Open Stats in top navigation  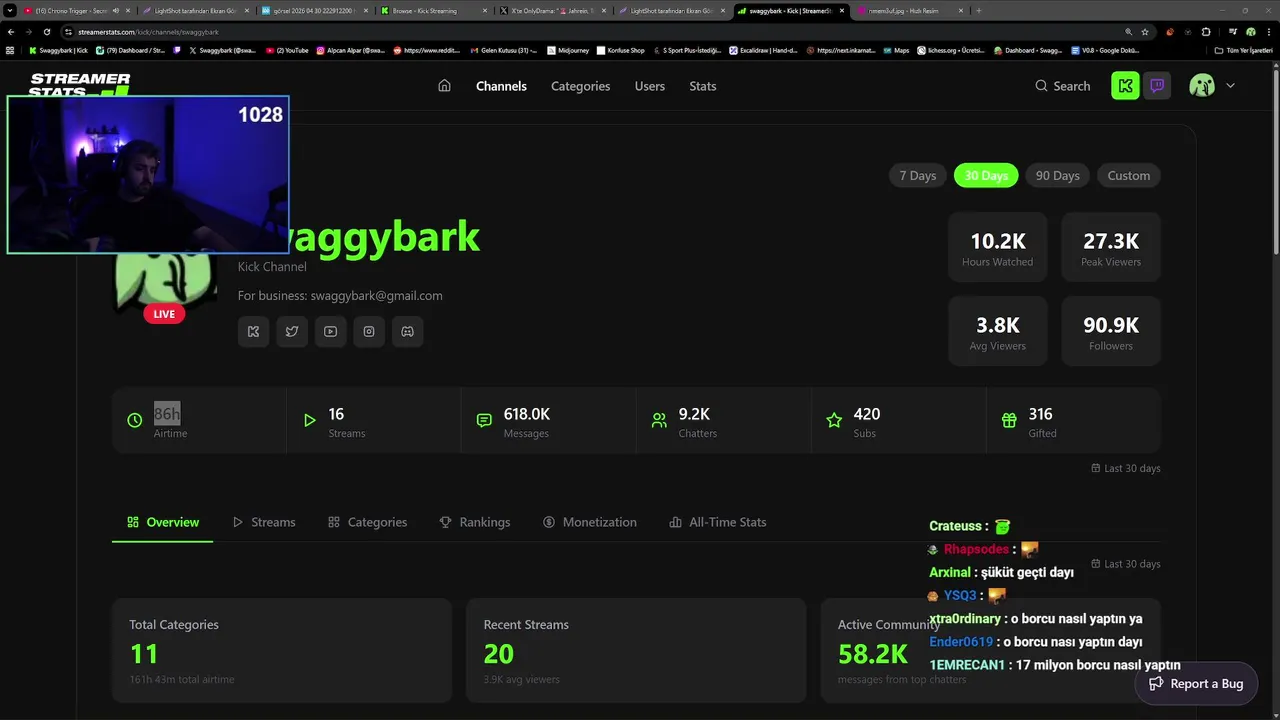[702, 86]
